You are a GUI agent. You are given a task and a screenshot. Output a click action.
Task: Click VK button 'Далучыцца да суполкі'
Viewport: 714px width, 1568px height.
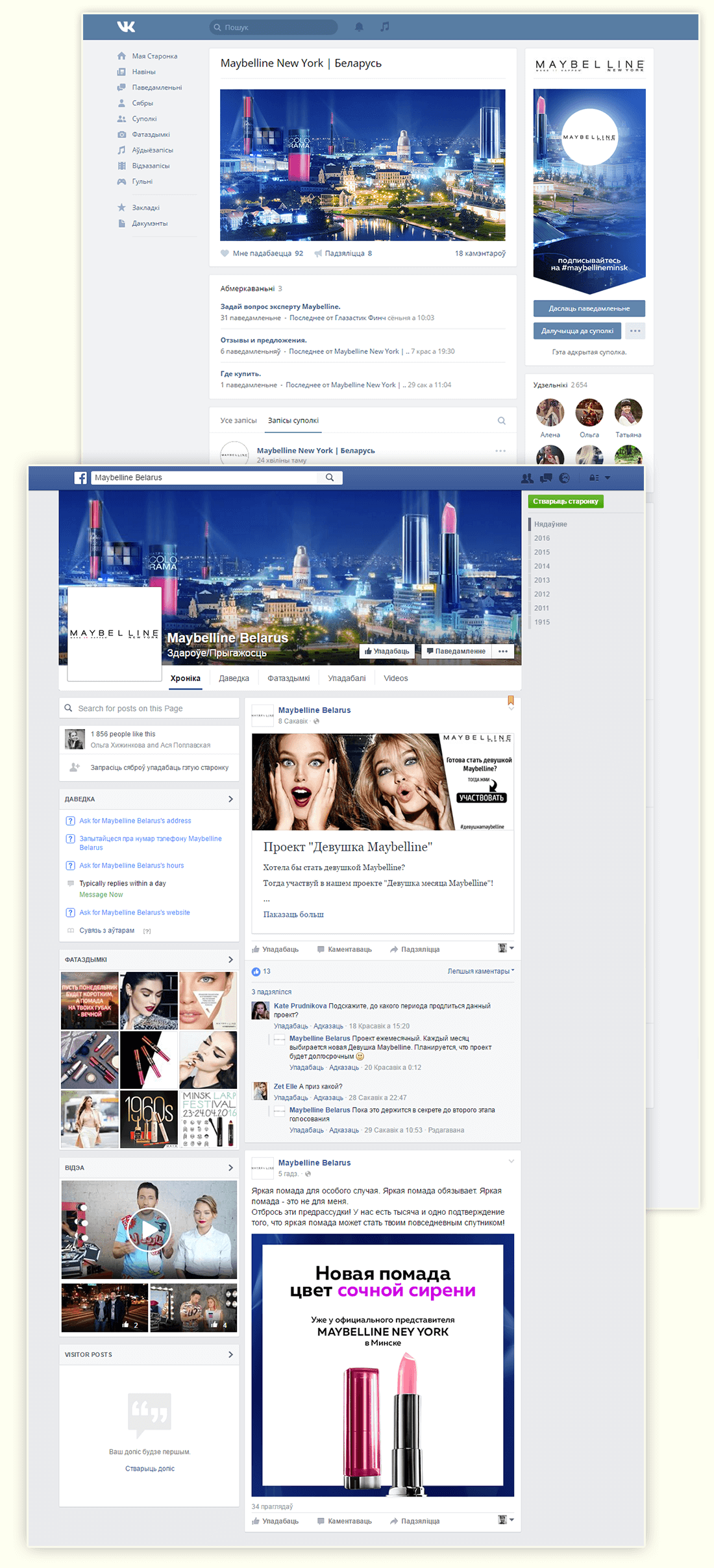(x=577, y=331)
